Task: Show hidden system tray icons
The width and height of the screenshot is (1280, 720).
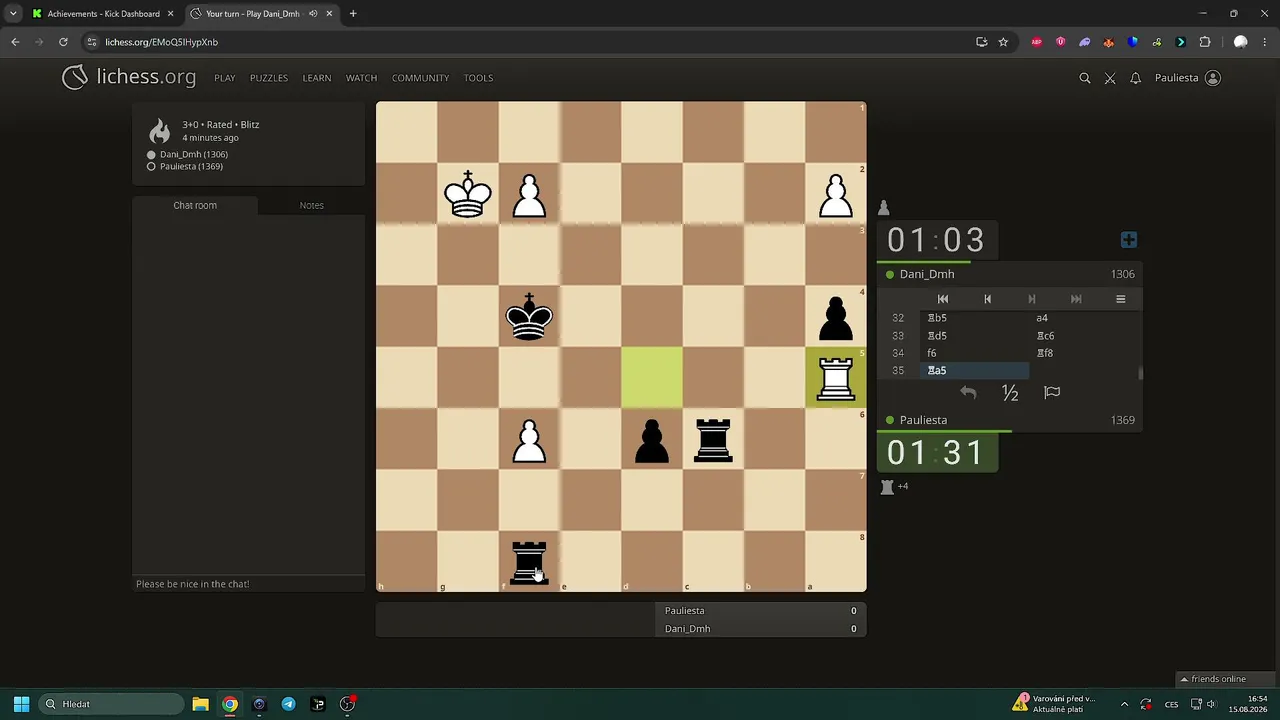Action: tap(1124, 704)
